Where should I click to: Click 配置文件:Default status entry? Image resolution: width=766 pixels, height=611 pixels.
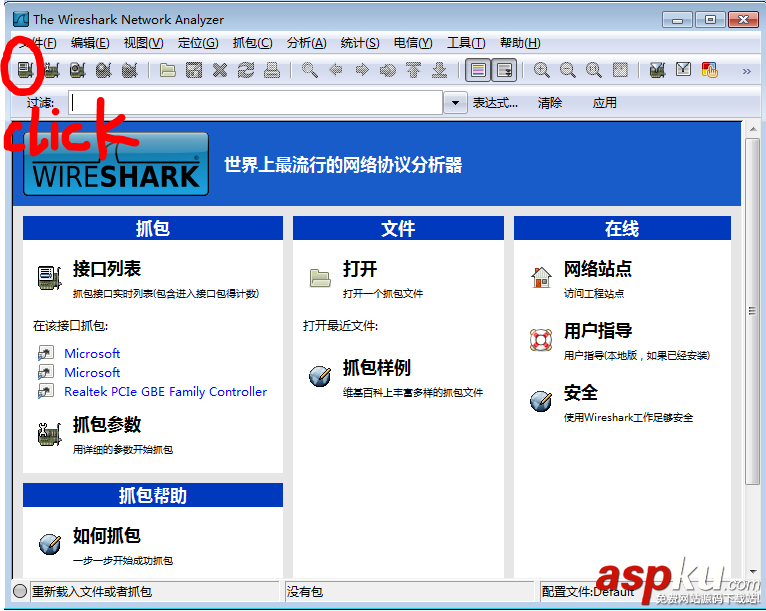(588, 592)
